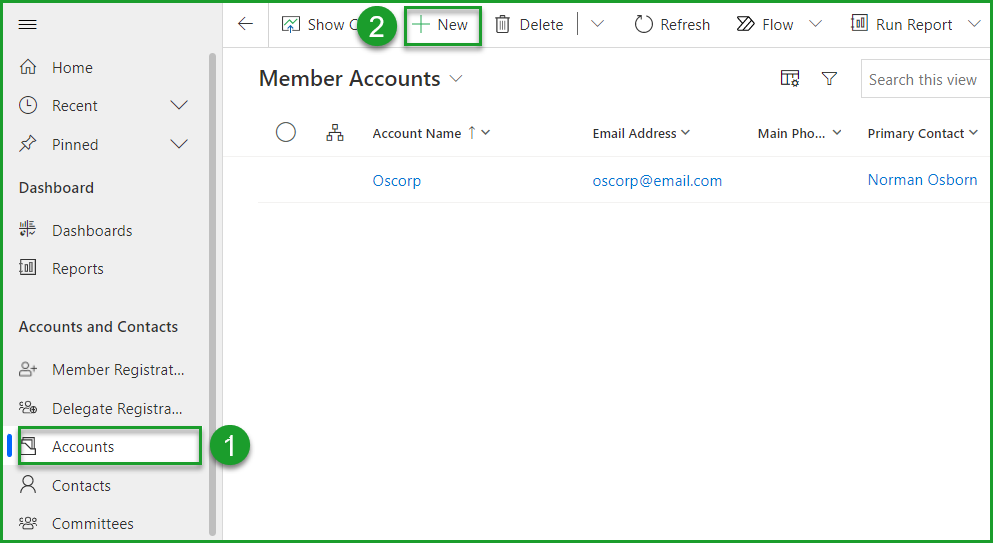Click the hierarchy column icon

point(335,133)
